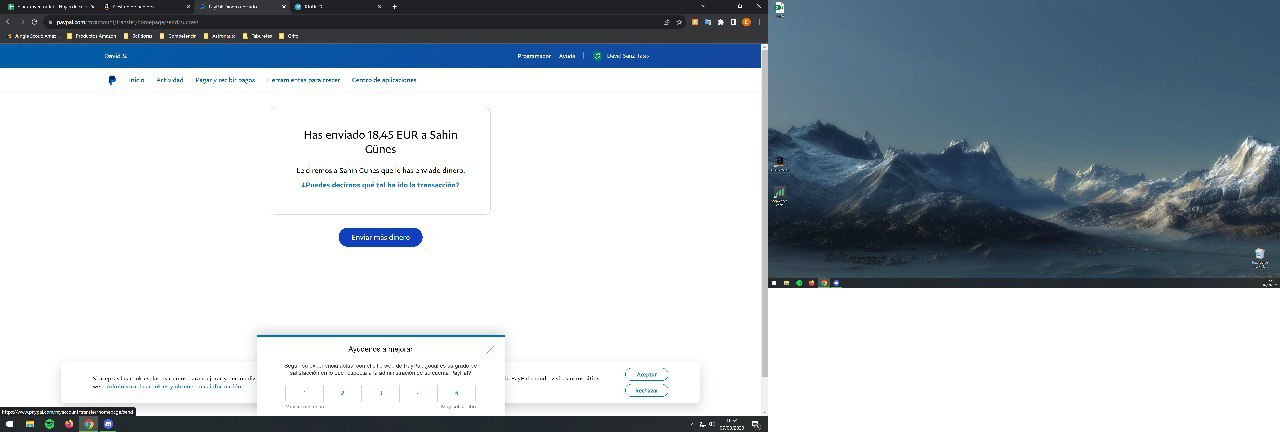Select rating 5 in the satisfaction survey
1280x432 pixels.
[x=456, y=393]
